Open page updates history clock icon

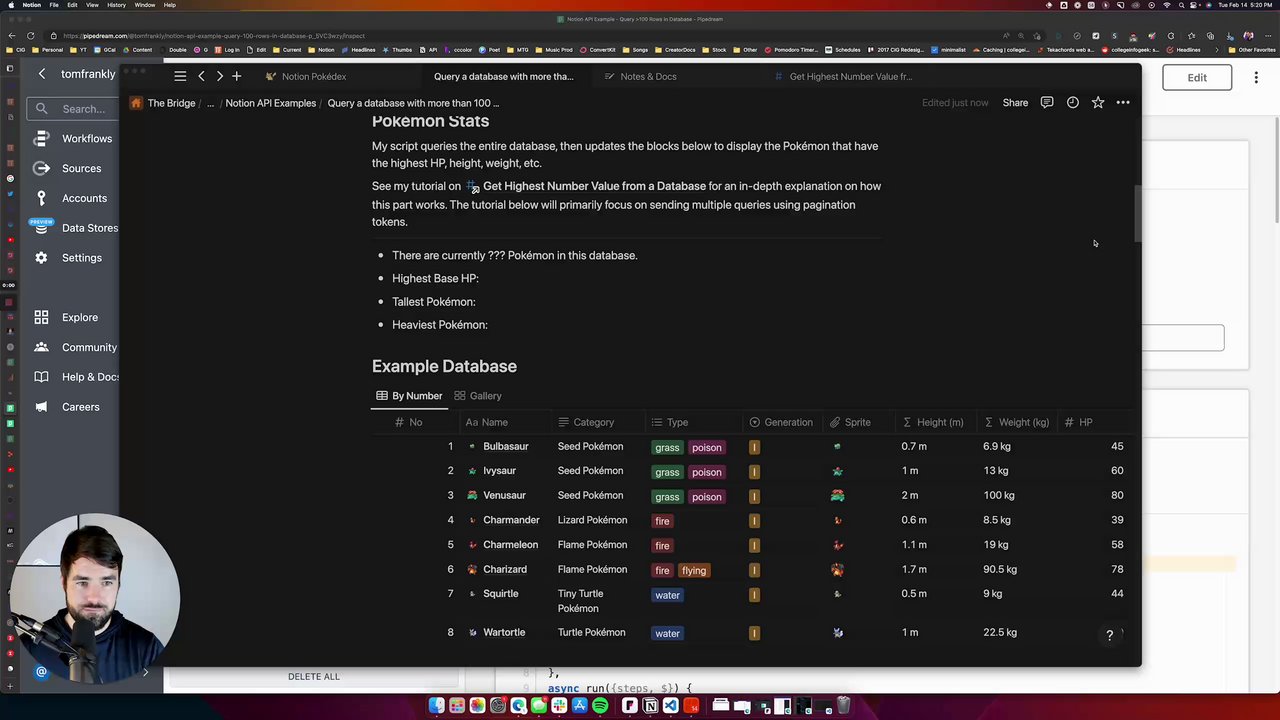[1072, 102]
